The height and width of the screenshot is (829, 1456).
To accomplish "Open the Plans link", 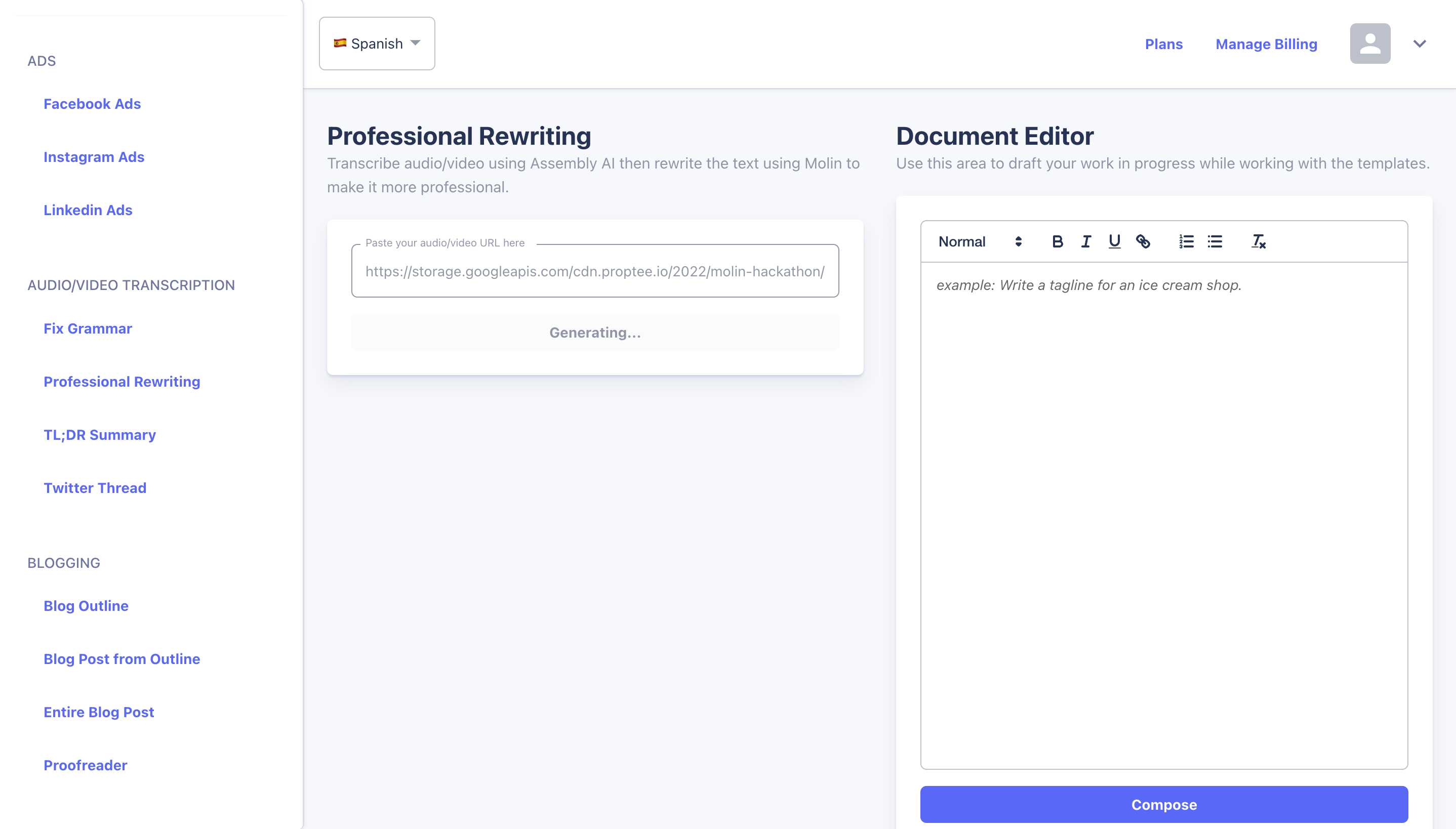I will 1163,44.
